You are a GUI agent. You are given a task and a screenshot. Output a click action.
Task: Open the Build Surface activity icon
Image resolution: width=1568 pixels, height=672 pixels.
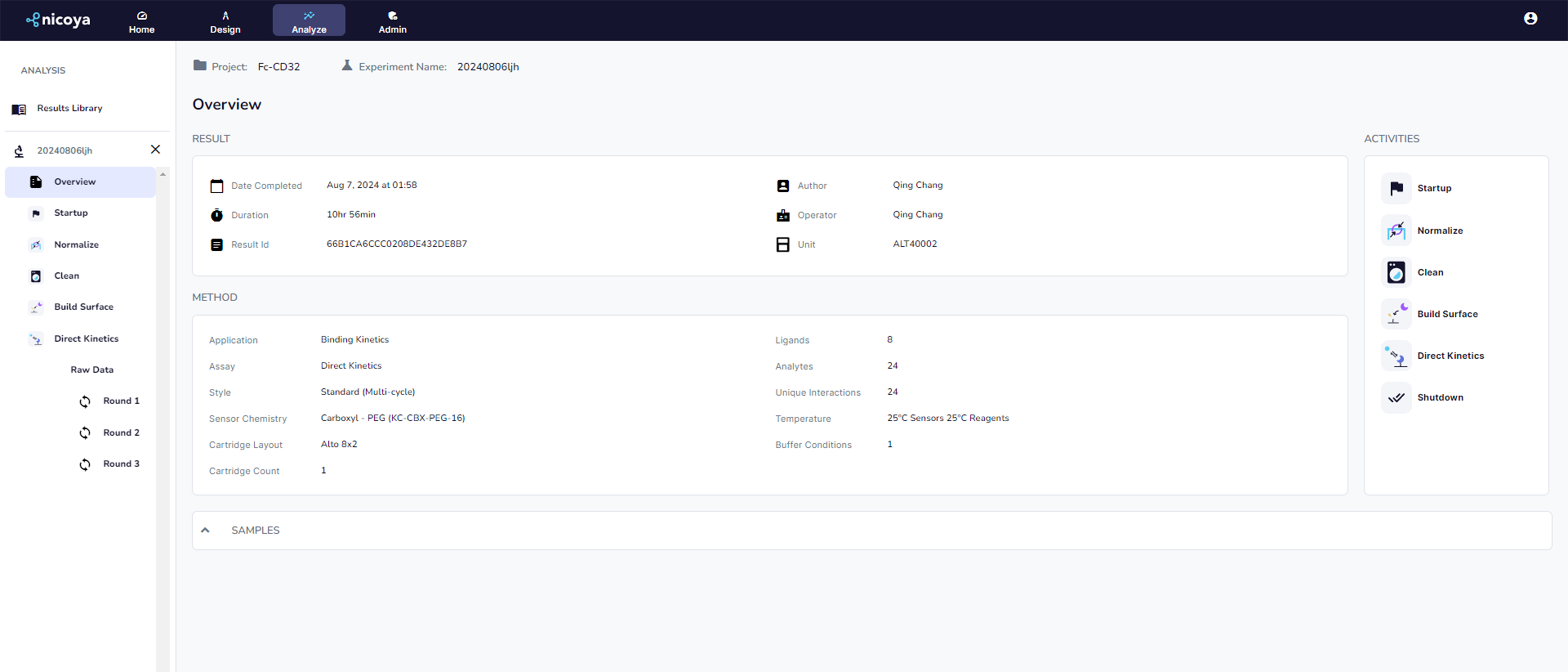pos(1396,314)
